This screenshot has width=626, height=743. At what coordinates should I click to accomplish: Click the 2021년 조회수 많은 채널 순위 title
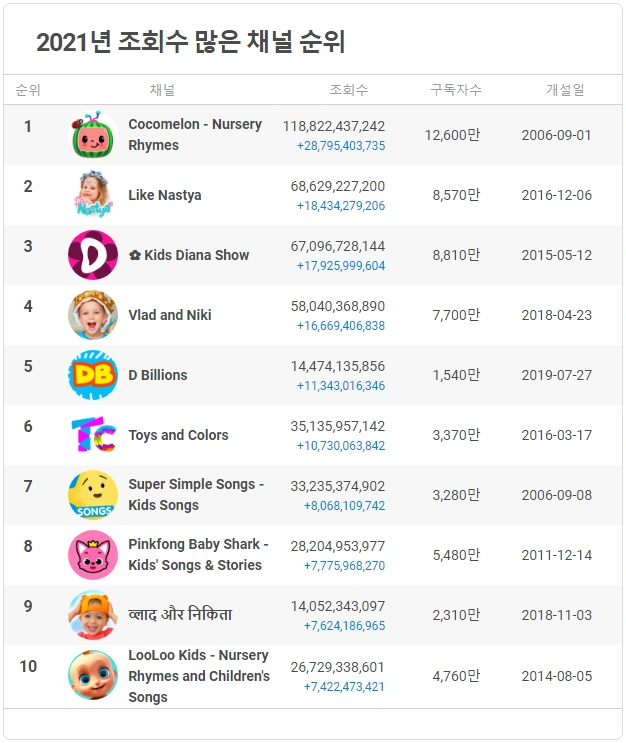[x=191, y=42]
